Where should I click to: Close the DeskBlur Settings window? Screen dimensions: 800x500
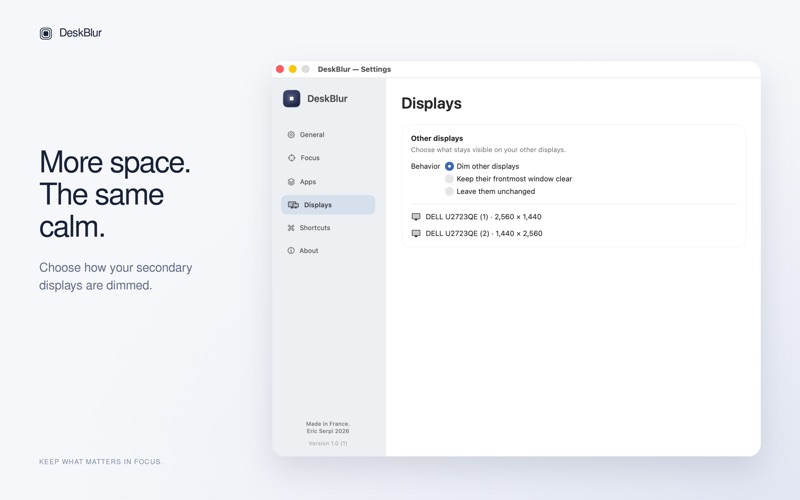click(x=280, y=69)
